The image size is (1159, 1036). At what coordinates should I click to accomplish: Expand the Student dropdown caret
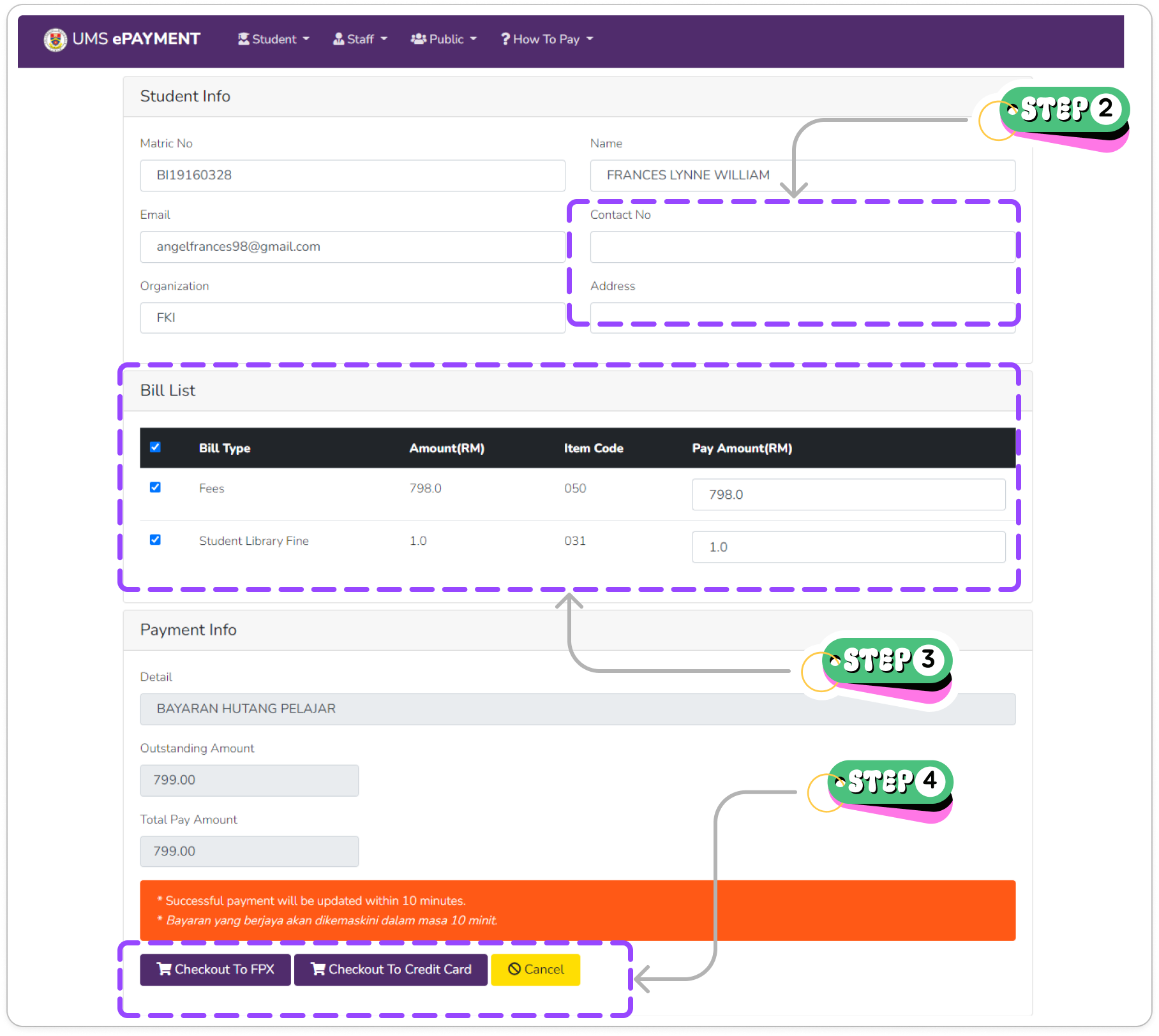click(x=306, y=40)
